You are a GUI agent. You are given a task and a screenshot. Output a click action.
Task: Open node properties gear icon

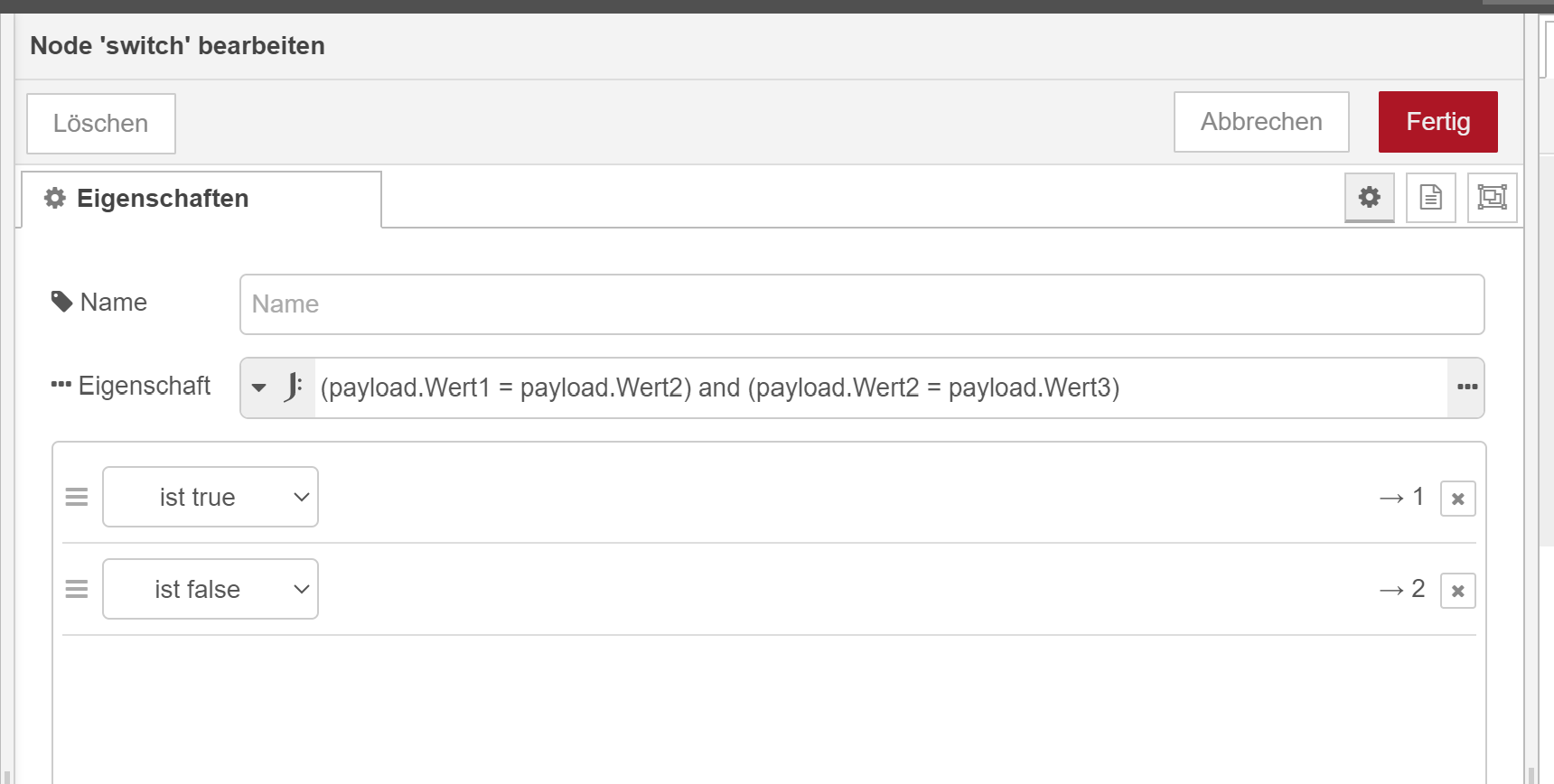pyautogui.click(x=1369, y=197)
